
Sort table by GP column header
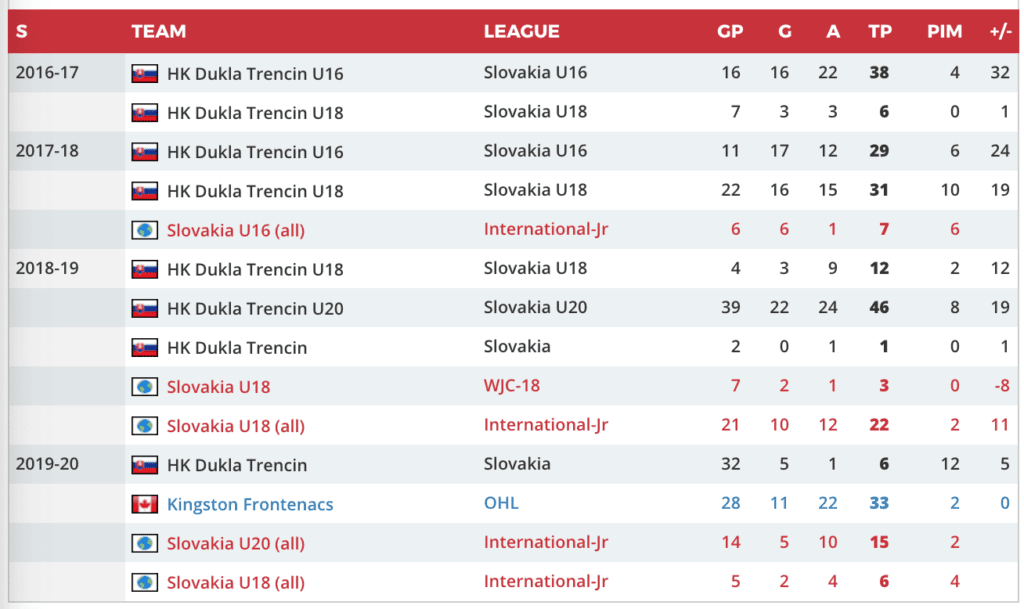pyautogui.click(x=730, y=31)
